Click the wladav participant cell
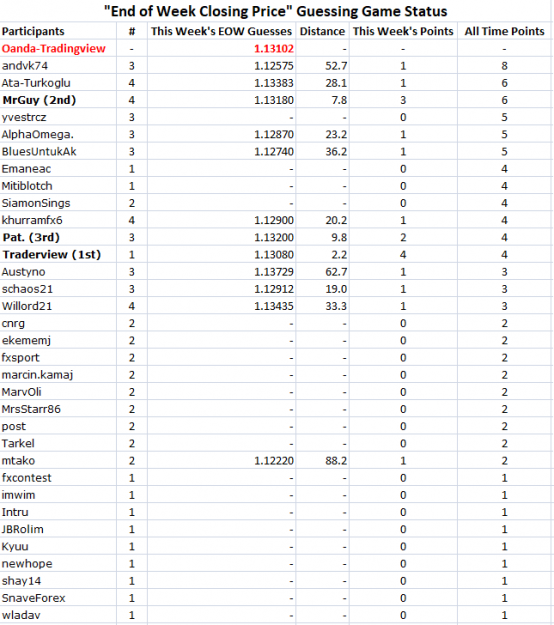Image resolution: width=554 pixels, height=625 pixels. point(21,615)
